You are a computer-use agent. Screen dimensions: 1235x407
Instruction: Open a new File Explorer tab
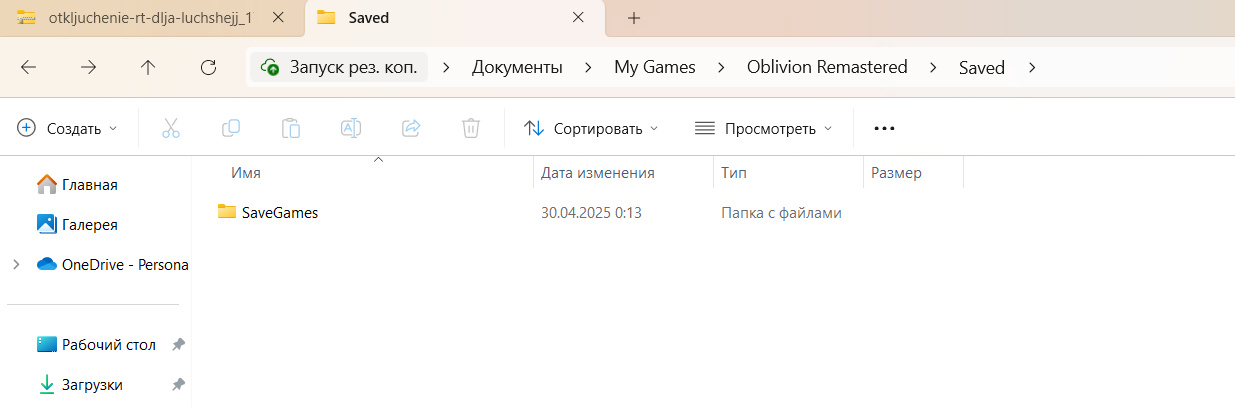click(633, 18)
